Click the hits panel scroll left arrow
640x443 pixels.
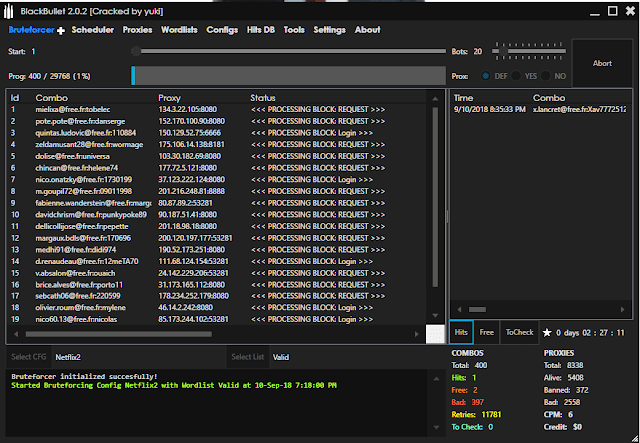[459, 309]
